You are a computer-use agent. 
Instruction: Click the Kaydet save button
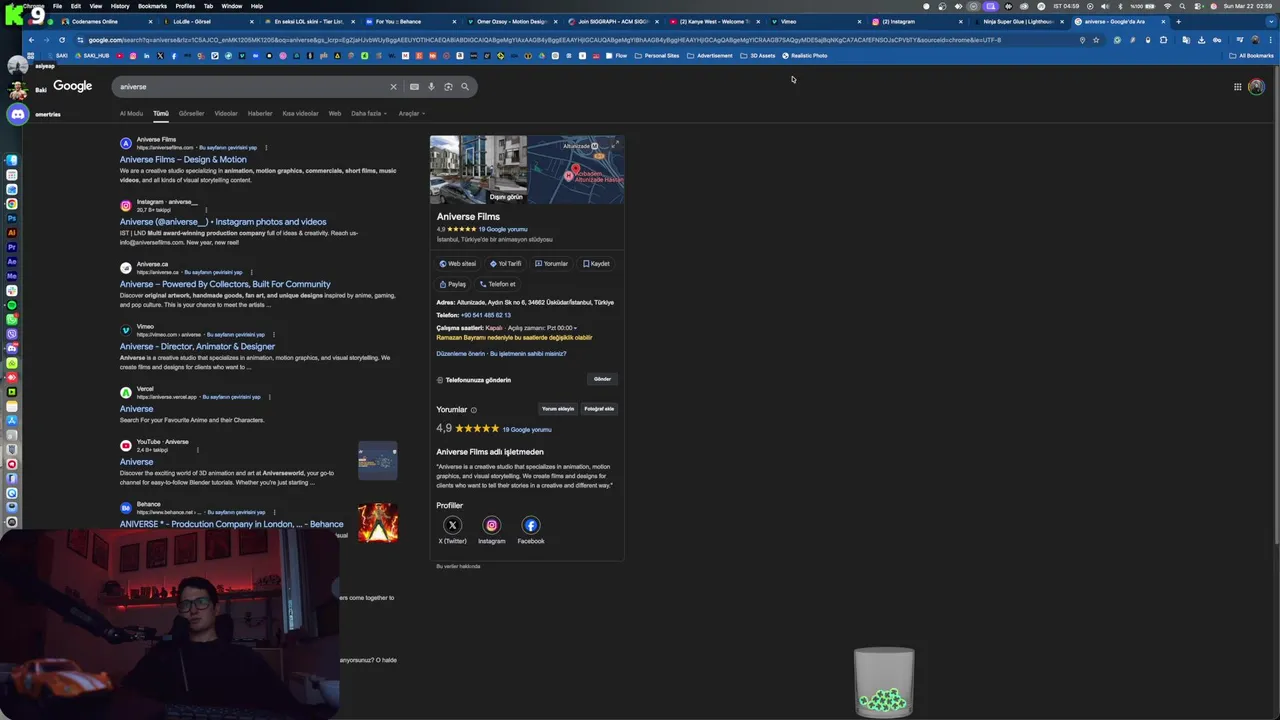click(597, 264)
